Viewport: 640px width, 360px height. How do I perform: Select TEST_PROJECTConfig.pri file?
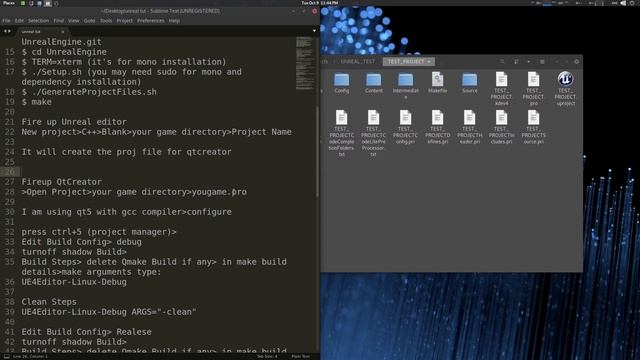405,127
